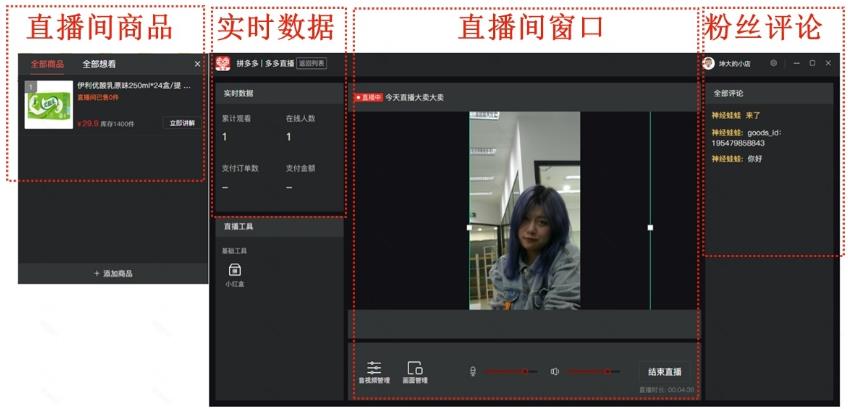Image resolution: width=848 pixels, height=409 pixels.
Task: Click the 累计观看 label
Action: pyautogui.click(x=236, y=118)
